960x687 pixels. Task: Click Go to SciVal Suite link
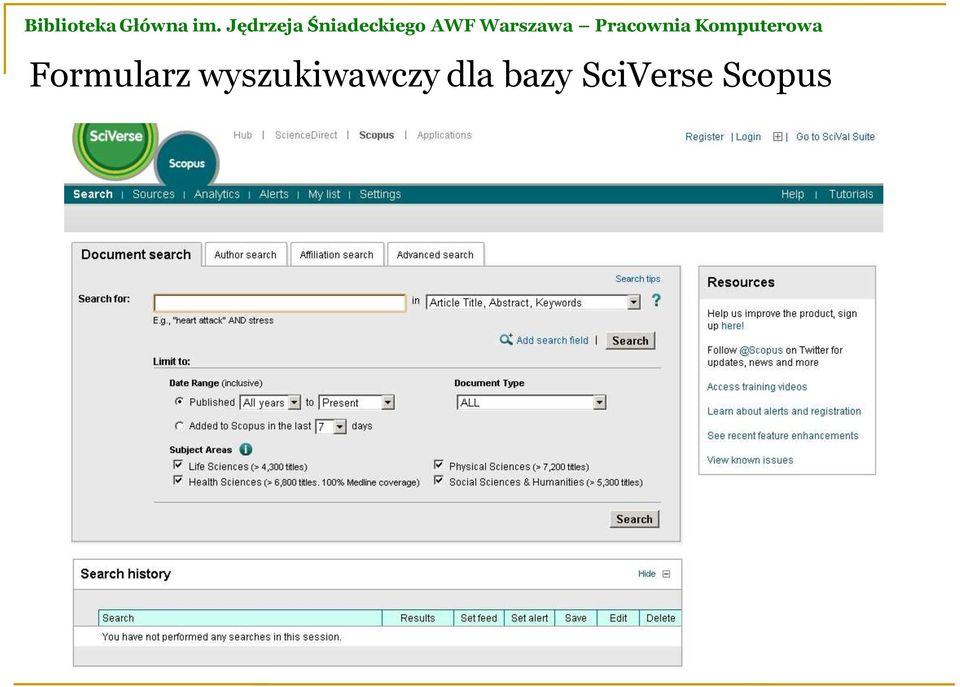click(x=835, y=137)
